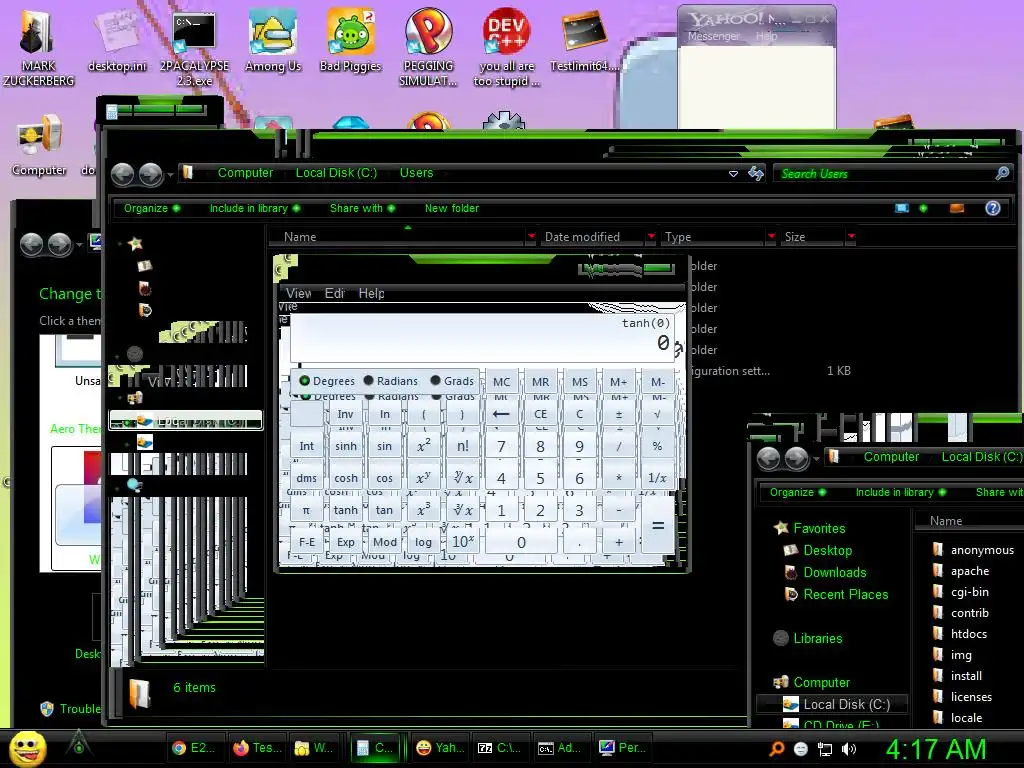The height and width of the screenshot is (768, 1024).
Task: Open Include in library dropdown in Users window
Action: tap(255, 208)
